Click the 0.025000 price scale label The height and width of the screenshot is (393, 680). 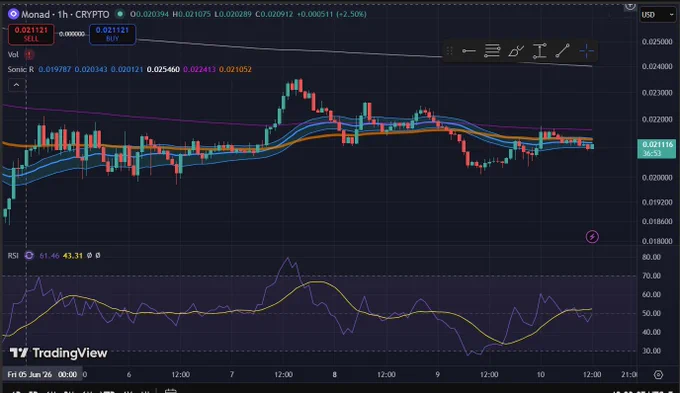[x=657, y=42]
